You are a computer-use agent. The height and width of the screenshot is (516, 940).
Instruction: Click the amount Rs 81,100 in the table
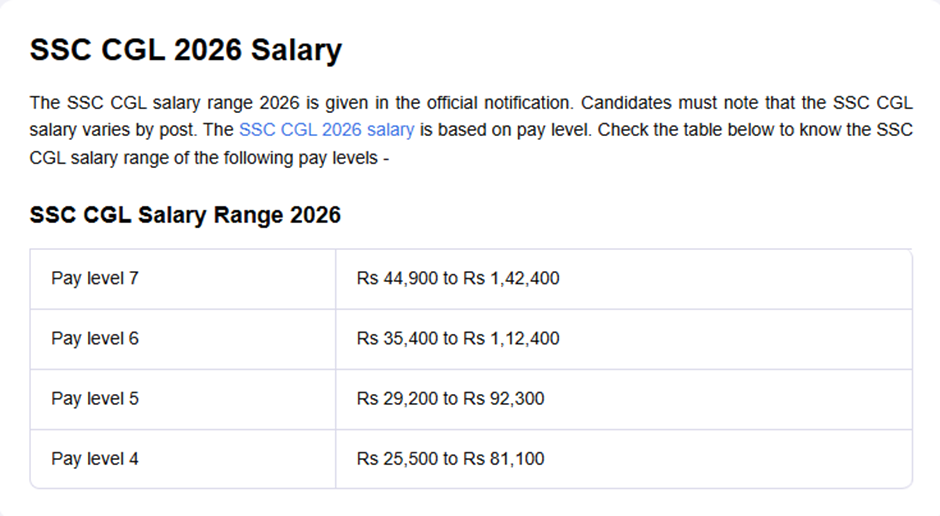tap(504, 458)
